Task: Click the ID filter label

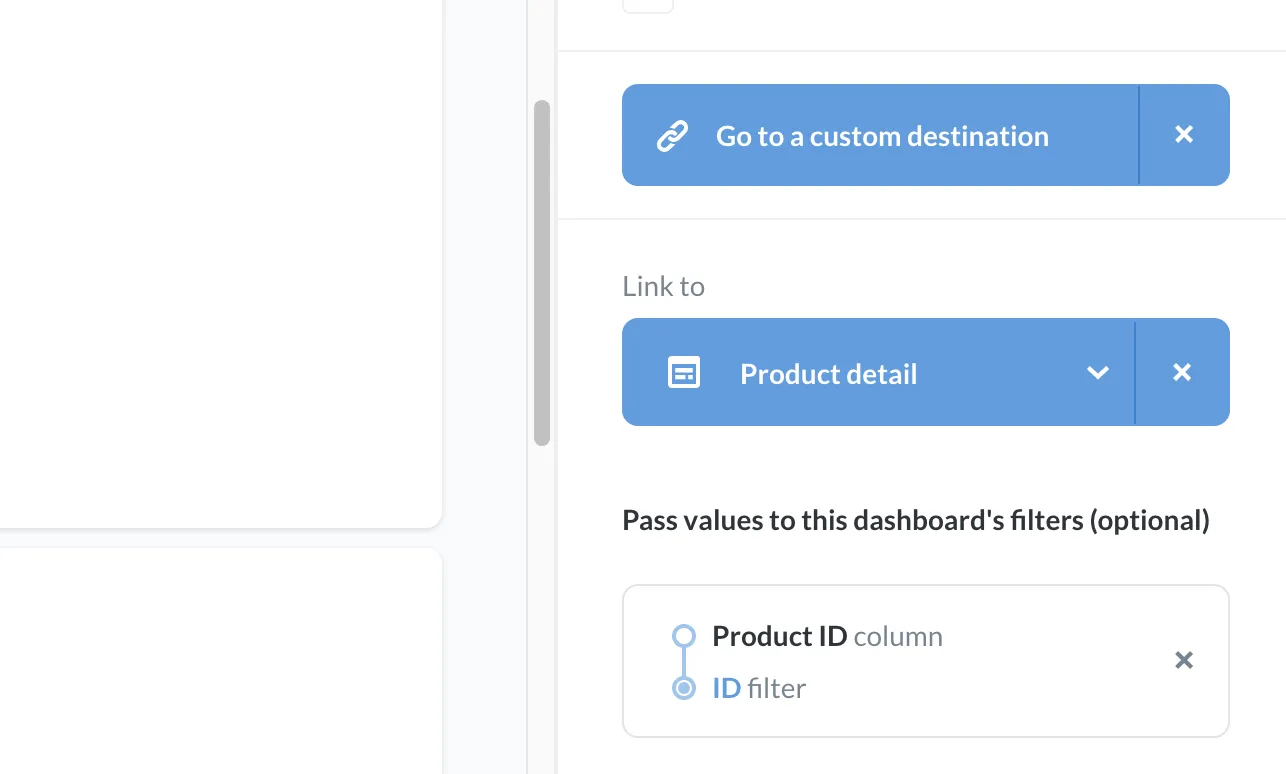Action: (x=759, y=688)
